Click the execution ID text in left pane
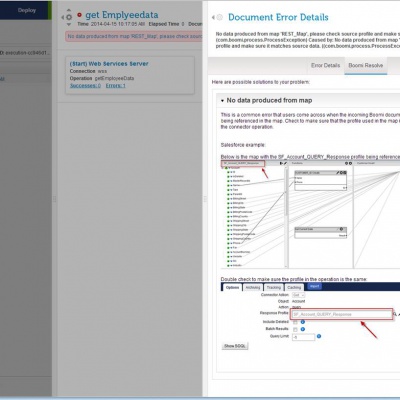 coord(25,53)
